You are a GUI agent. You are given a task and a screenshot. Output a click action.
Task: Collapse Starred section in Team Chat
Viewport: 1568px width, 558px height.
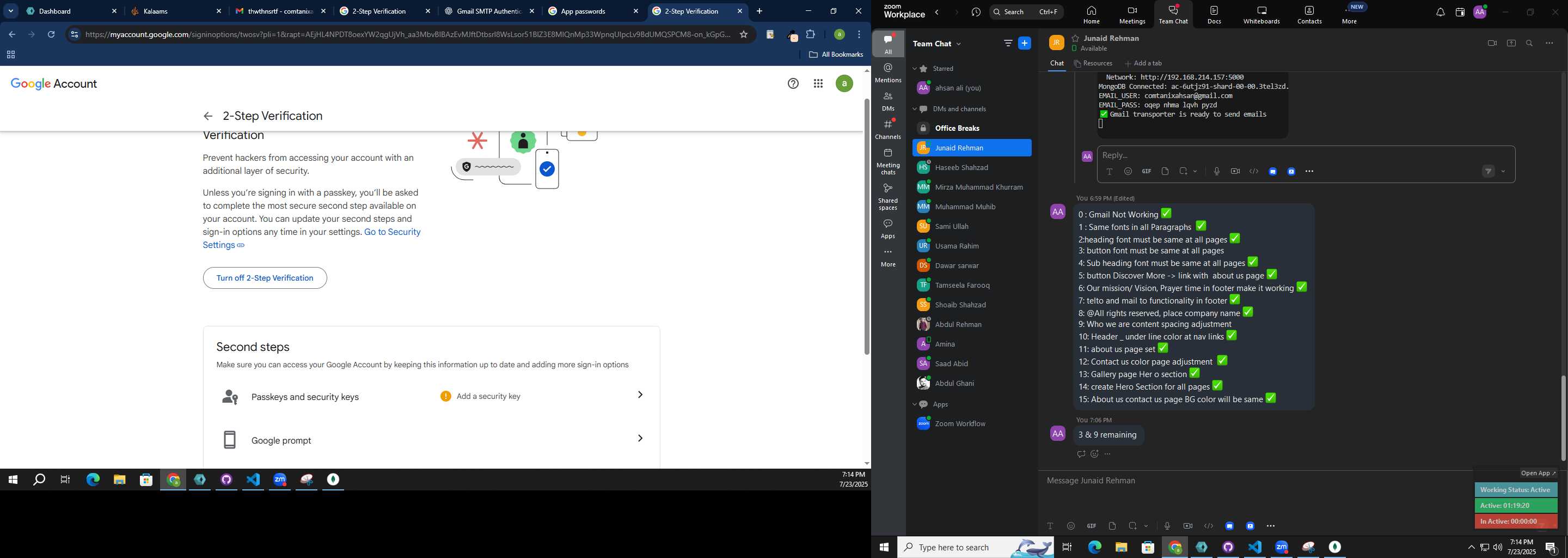click(914, 69)
